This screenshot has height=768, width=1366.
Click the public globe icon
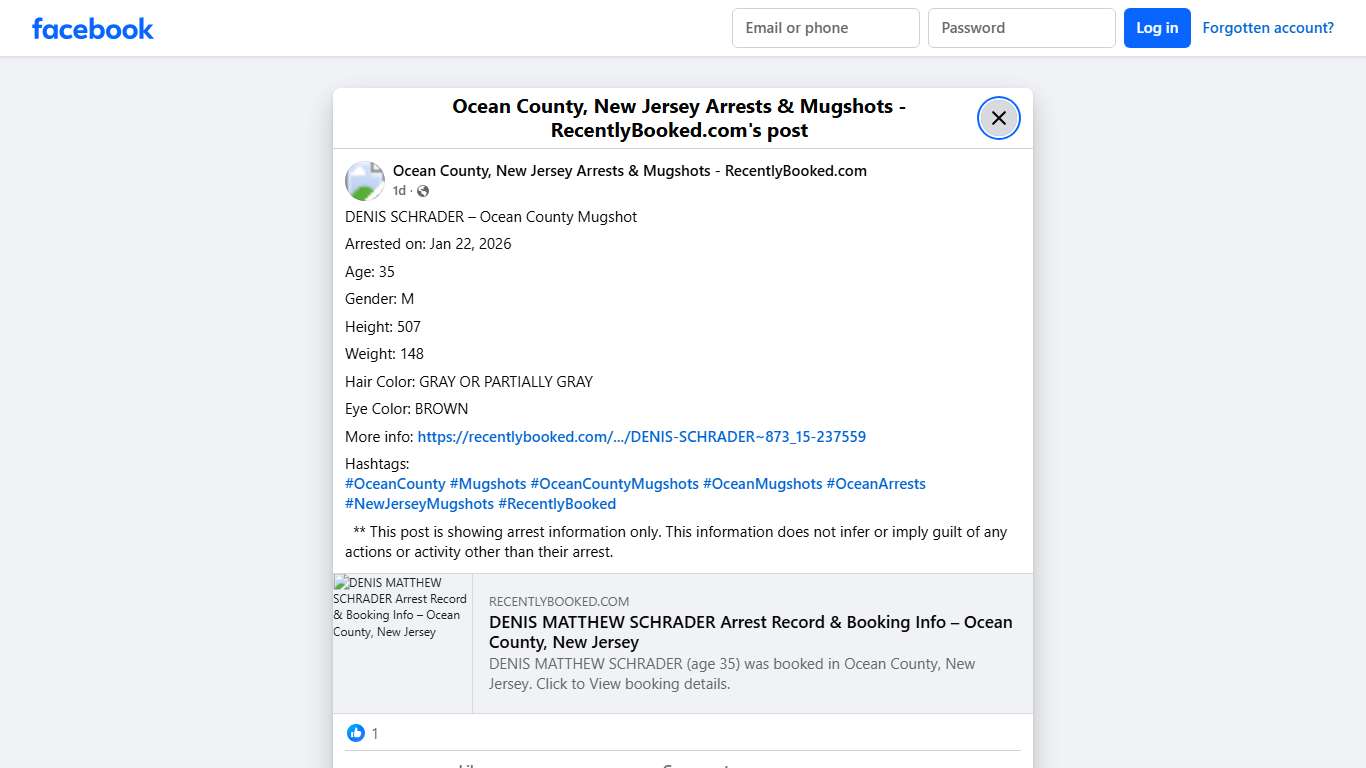pyautogui.click(x=423, y=191)
